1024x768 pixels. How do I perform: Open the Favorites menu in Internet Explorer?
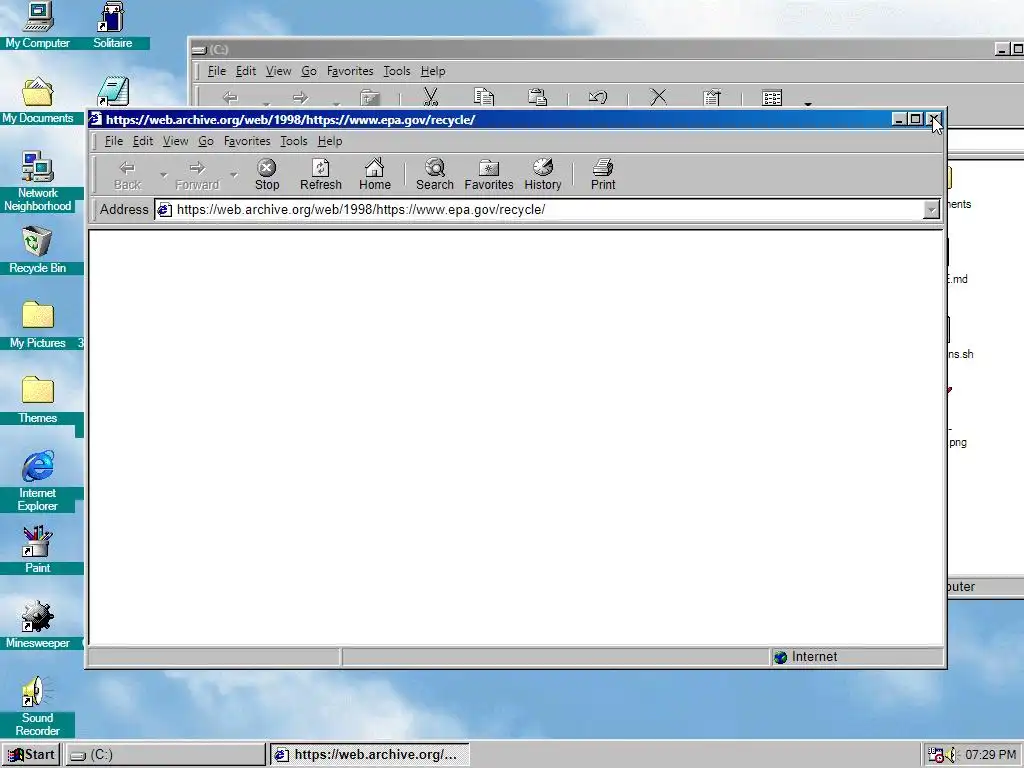click(x=247, y=141)
